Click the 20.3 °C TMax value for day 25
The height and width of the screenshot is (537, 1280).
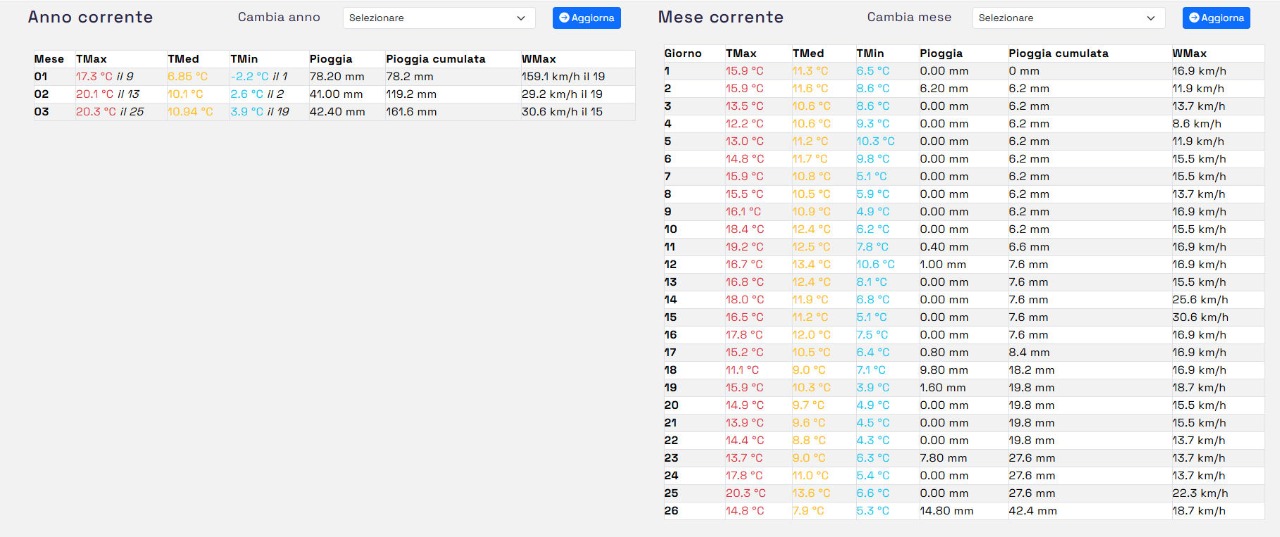click(745, 493)
